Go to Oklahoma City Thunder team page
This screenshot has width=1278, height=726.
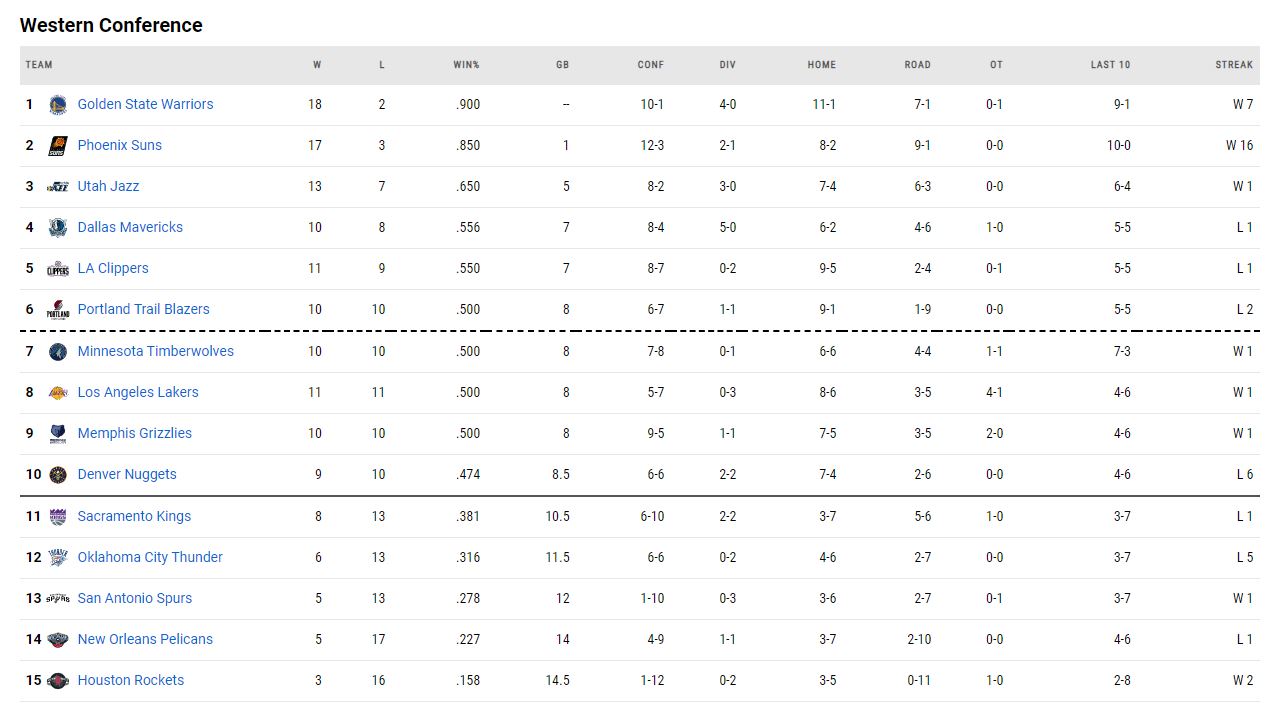(x=150, y=557)
